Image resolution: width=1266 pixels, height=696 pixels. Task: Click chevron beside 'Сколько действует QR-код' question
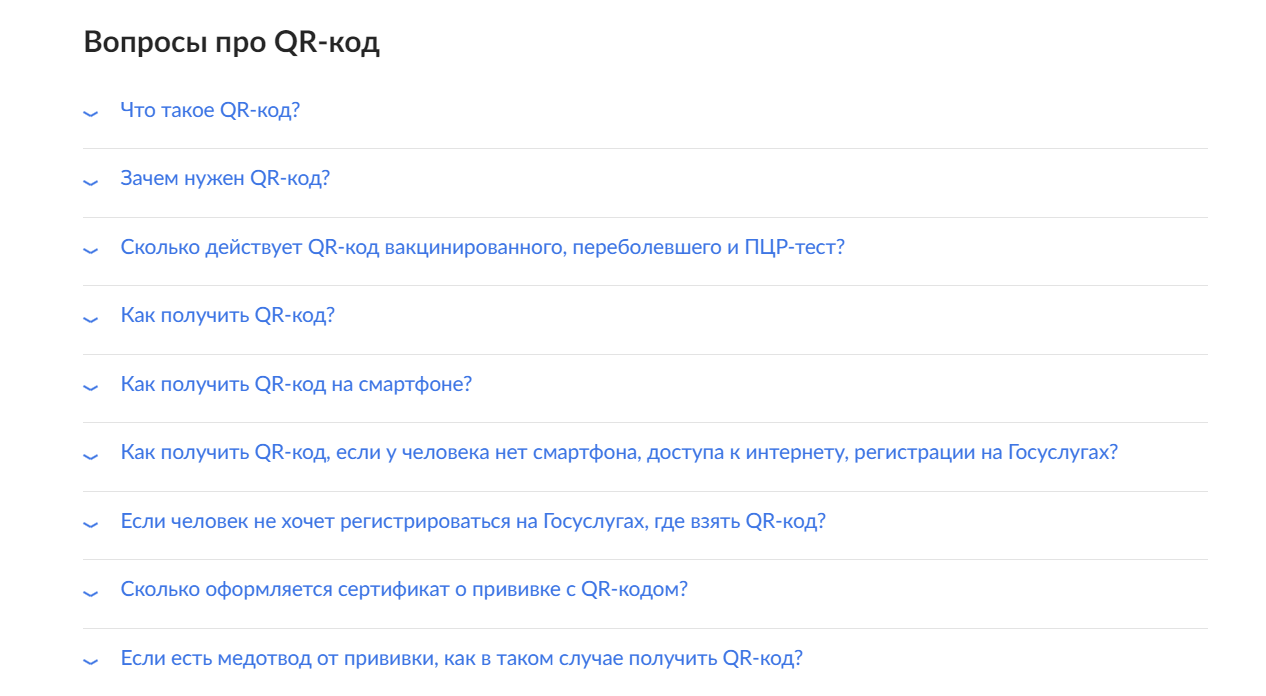pos(91,250)
